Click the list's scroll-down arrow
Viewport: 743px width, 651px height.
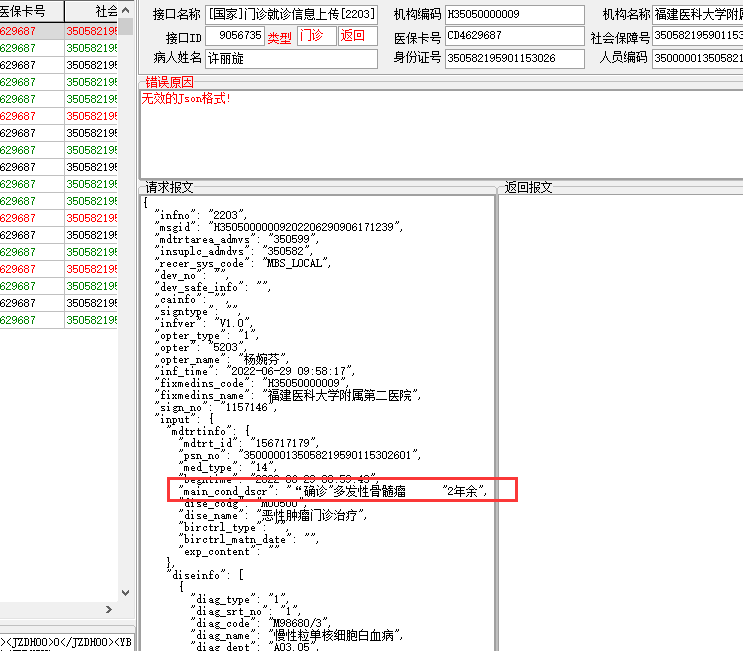pos(126,592)
